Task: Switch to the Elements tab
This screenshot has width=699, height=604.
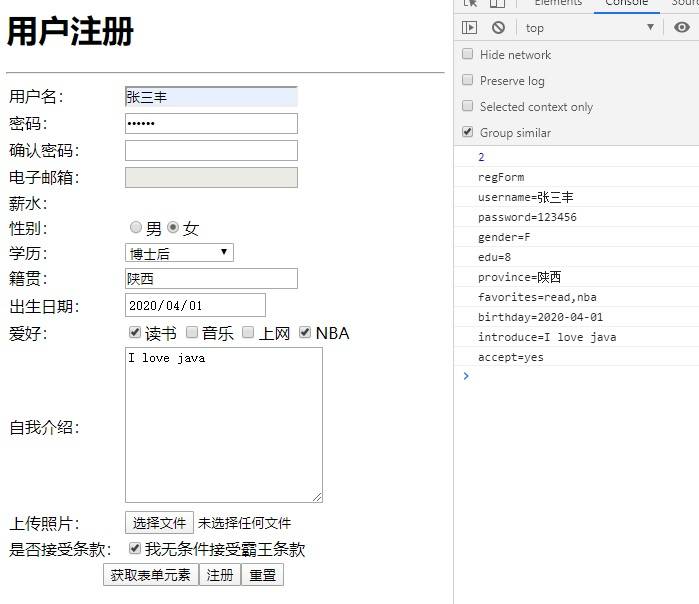Action: click(x=558, y=4)
